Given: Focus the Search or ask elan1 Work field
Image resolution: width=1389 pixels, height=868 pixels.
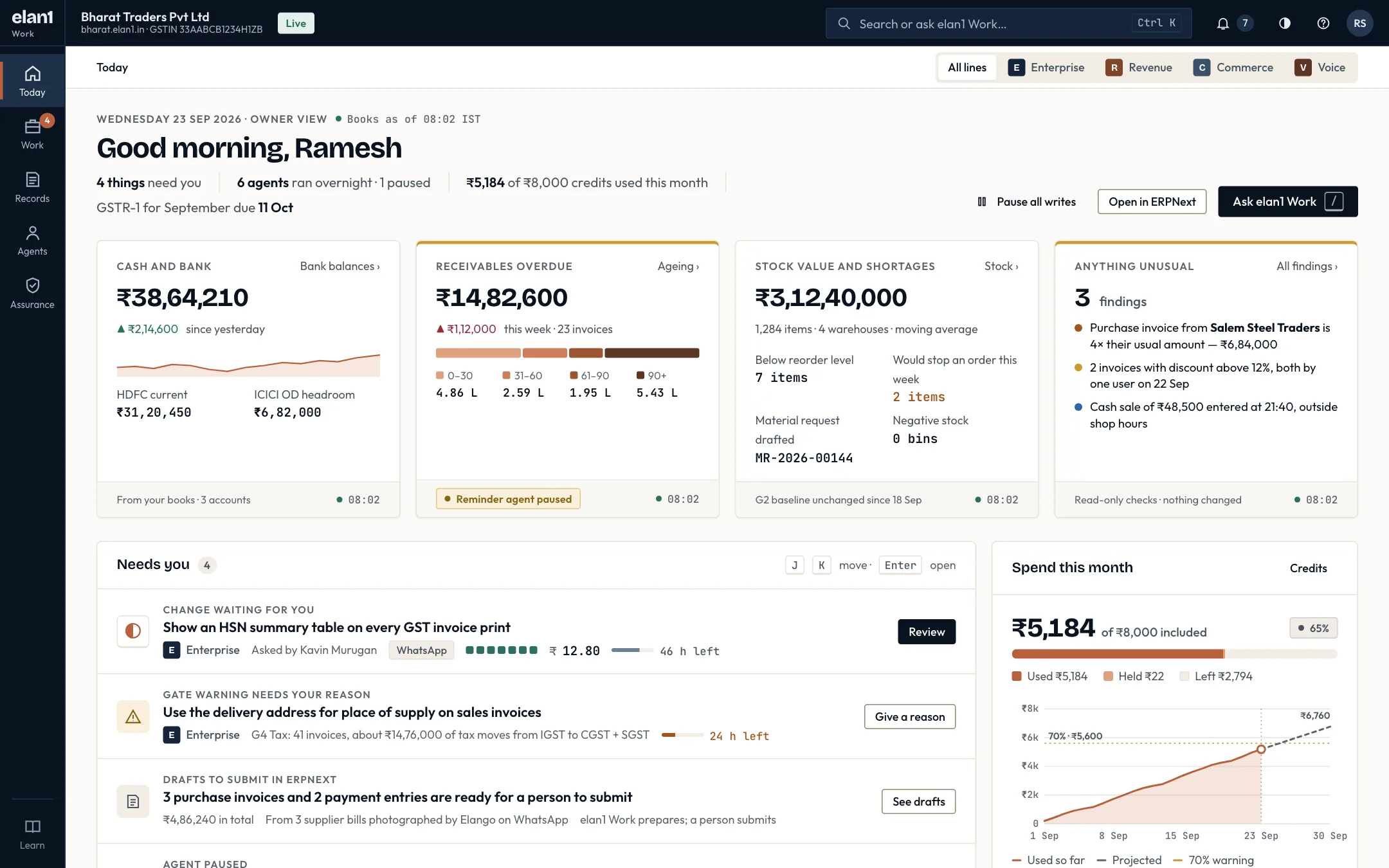Looking at the screenshot, I should tap(1008, 24).
